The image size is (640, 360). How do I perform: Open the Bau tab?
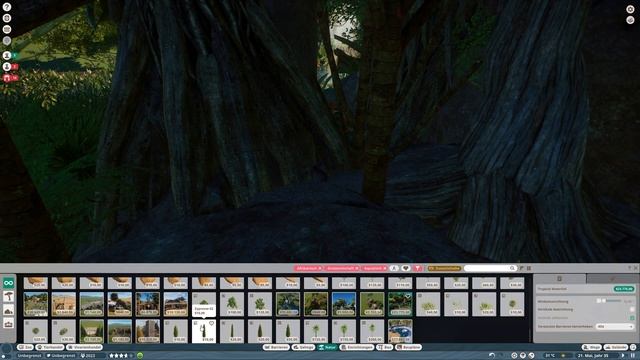click(384, 347)
